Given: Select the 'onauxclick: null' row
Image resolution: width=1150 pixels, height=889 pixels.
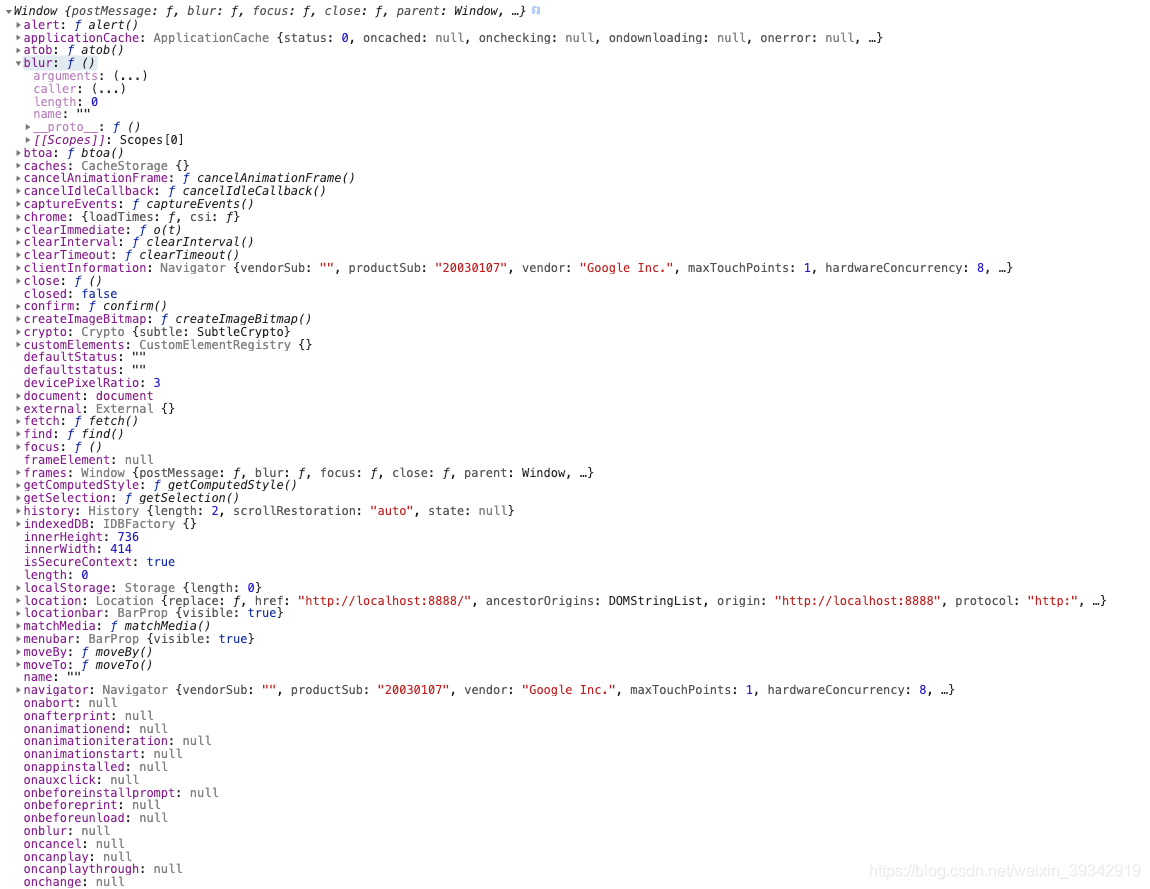Looking at the screenshot, I should 81,780.
